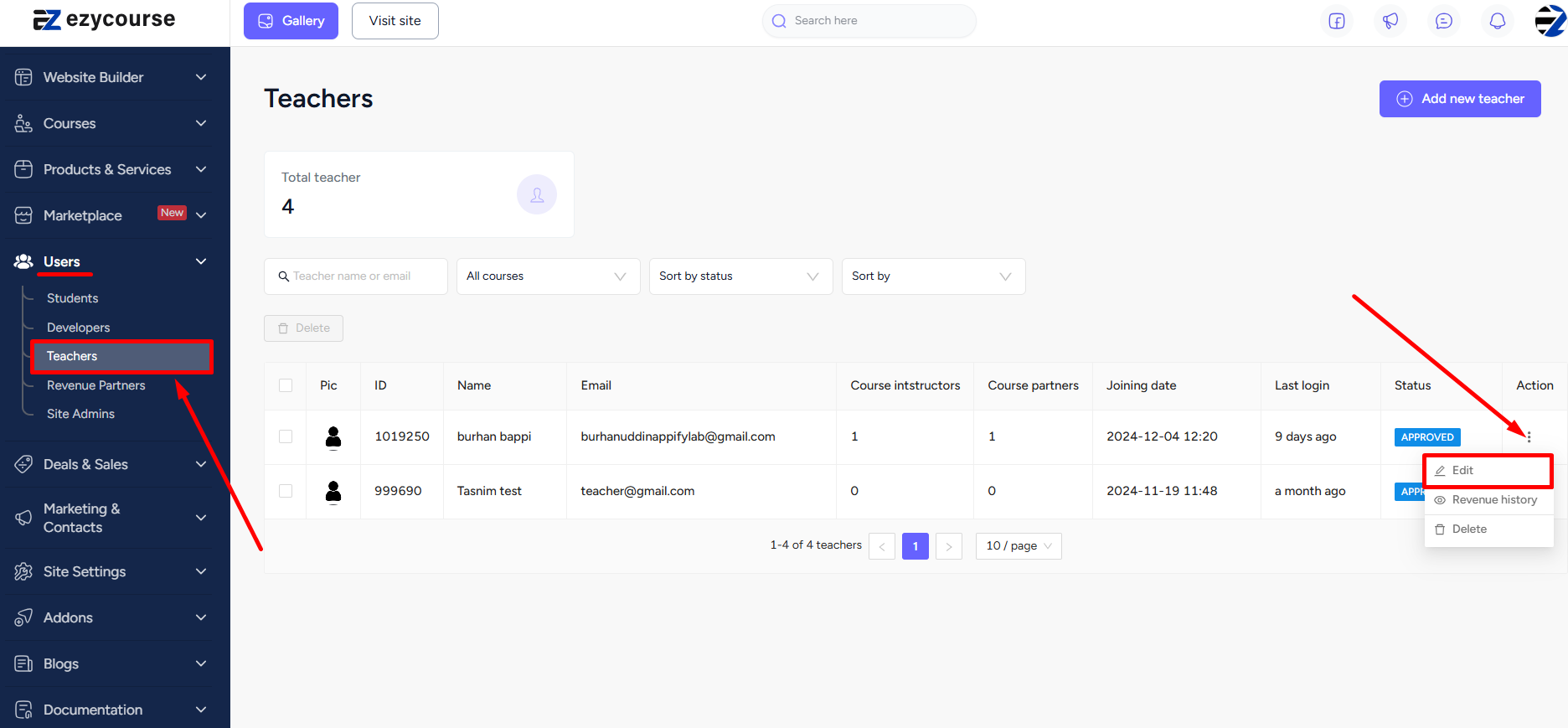Go to previous page of teachers
Image resolution: width=1568 pixels, height=728 pixels.
882,546
